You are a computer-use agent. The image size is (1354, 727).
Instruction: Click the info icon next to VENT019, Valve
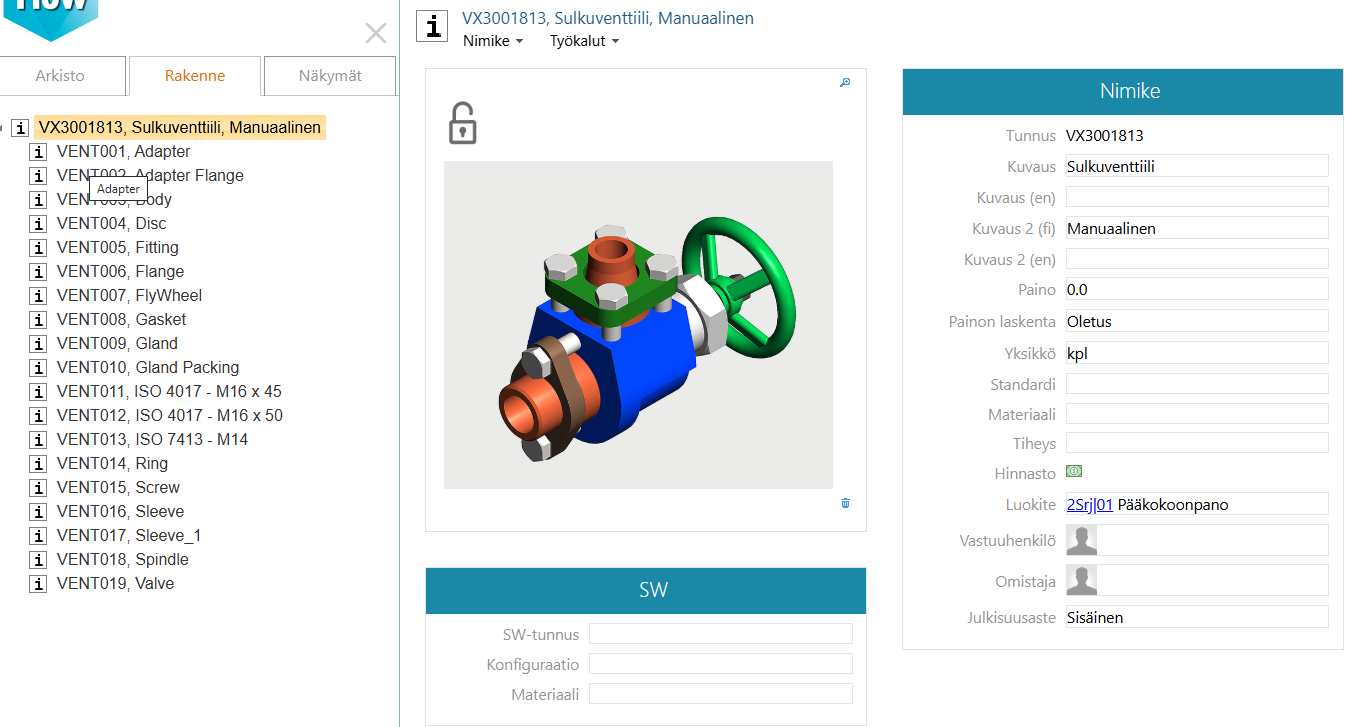pyautogui.click(x=38, y=584)
